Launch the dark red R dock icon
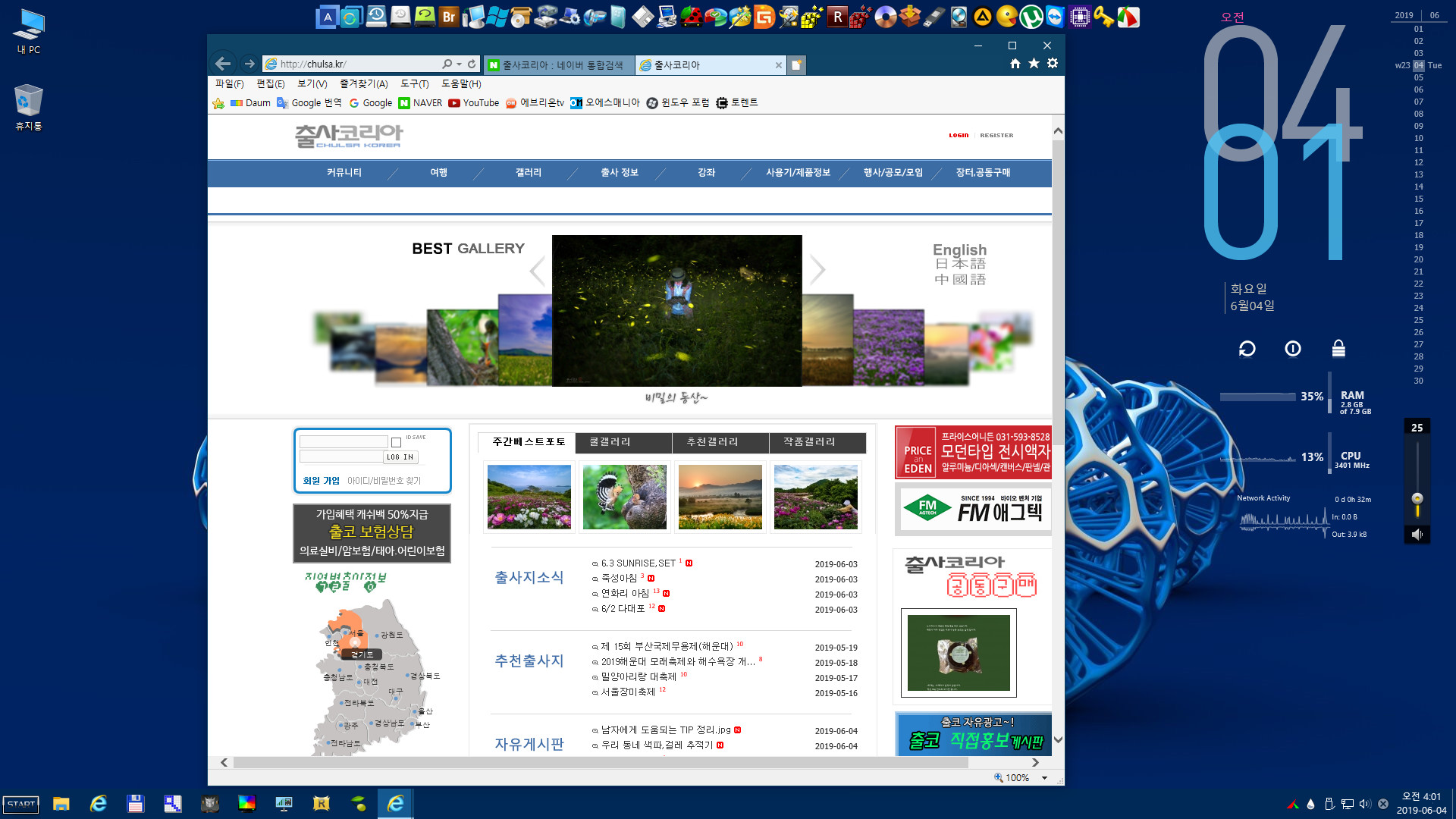The width and height of the screenshot is (1456, 819). pos(837,17)
